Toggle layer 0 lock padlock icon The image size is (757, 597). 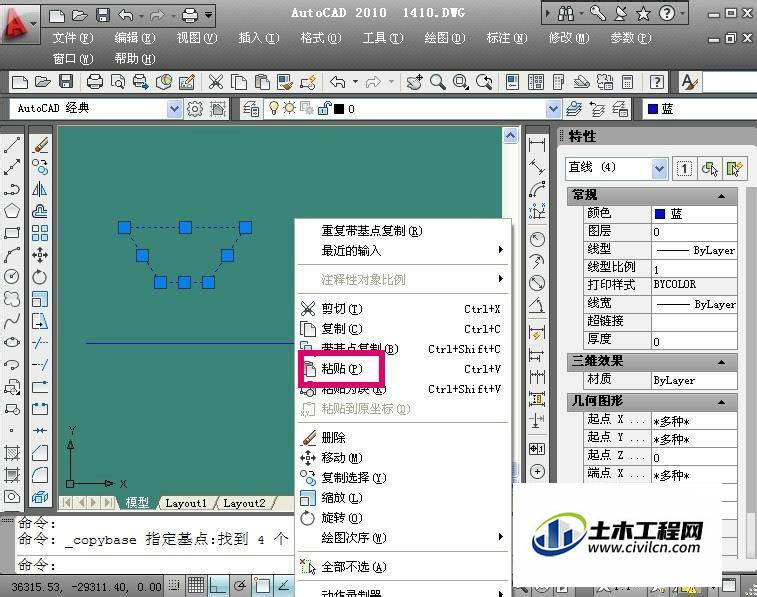[x=324, y=109]
